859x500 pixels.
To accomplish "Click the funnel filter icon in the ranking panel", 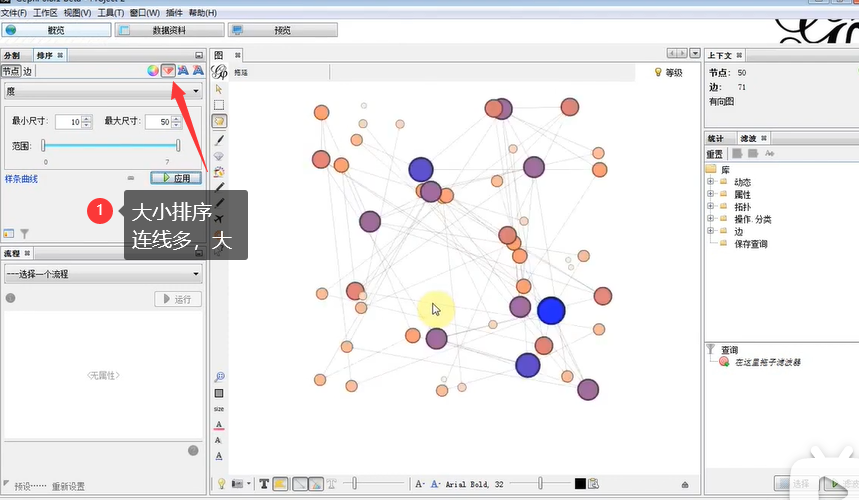I will point(25,234).
